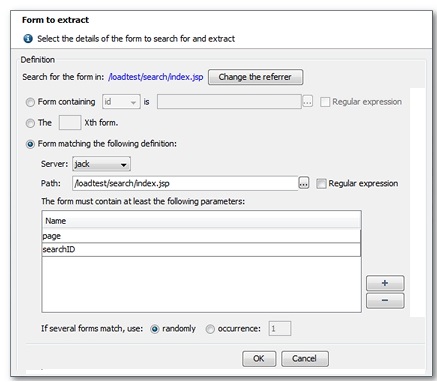Click the Change the referrer button
The height and width of the screenshot is (382, 437).
click(x=255, y=77)
